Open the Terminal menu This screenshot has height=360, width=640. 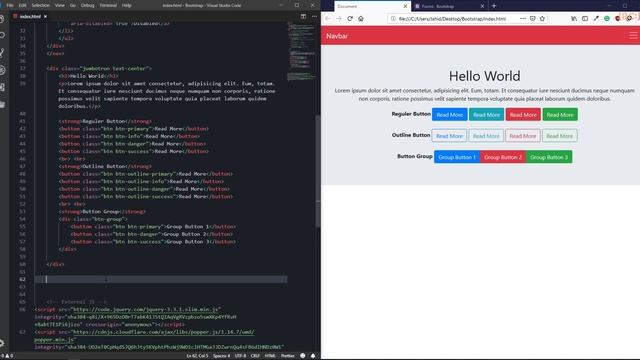point(108,5)
